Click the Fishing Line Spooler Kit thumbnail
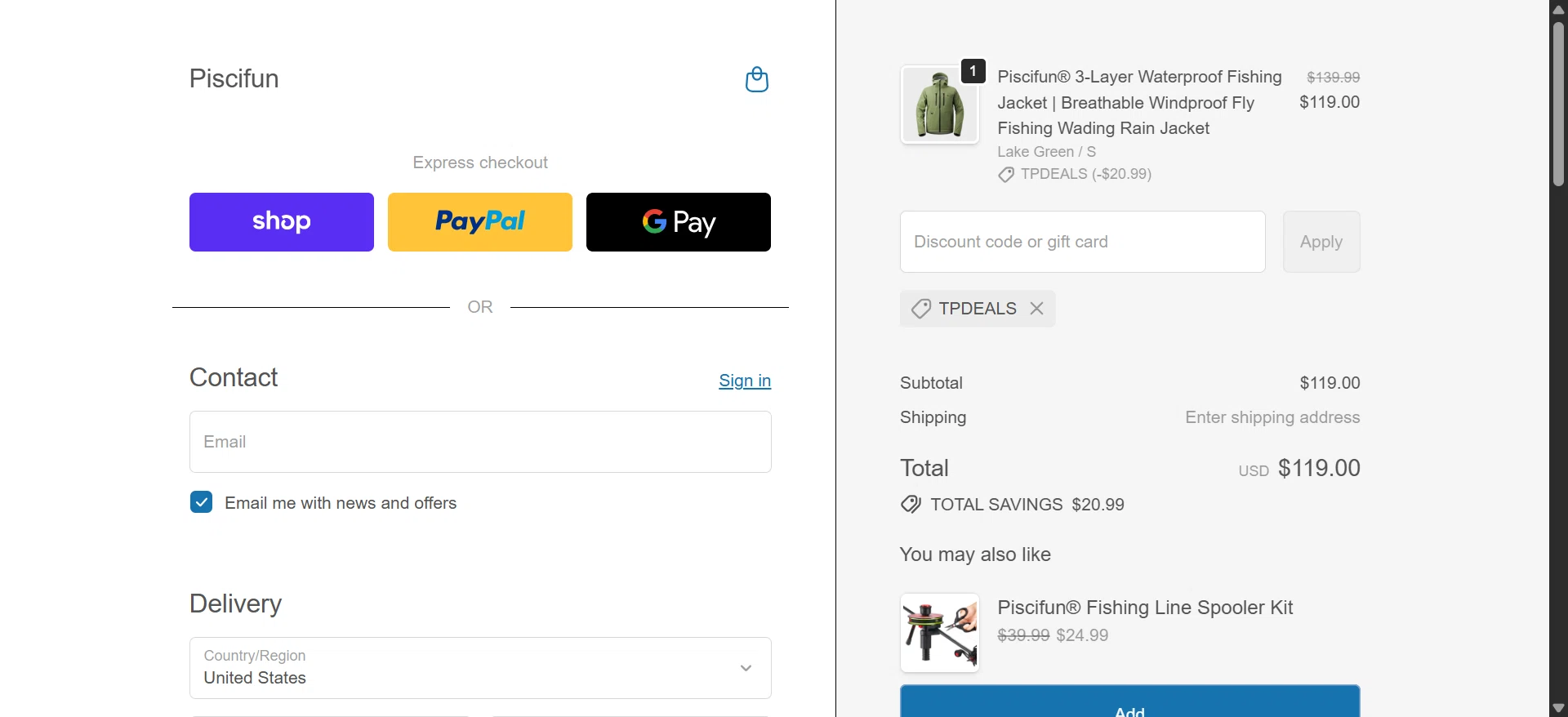1568x717 pixels. point(939,633)
